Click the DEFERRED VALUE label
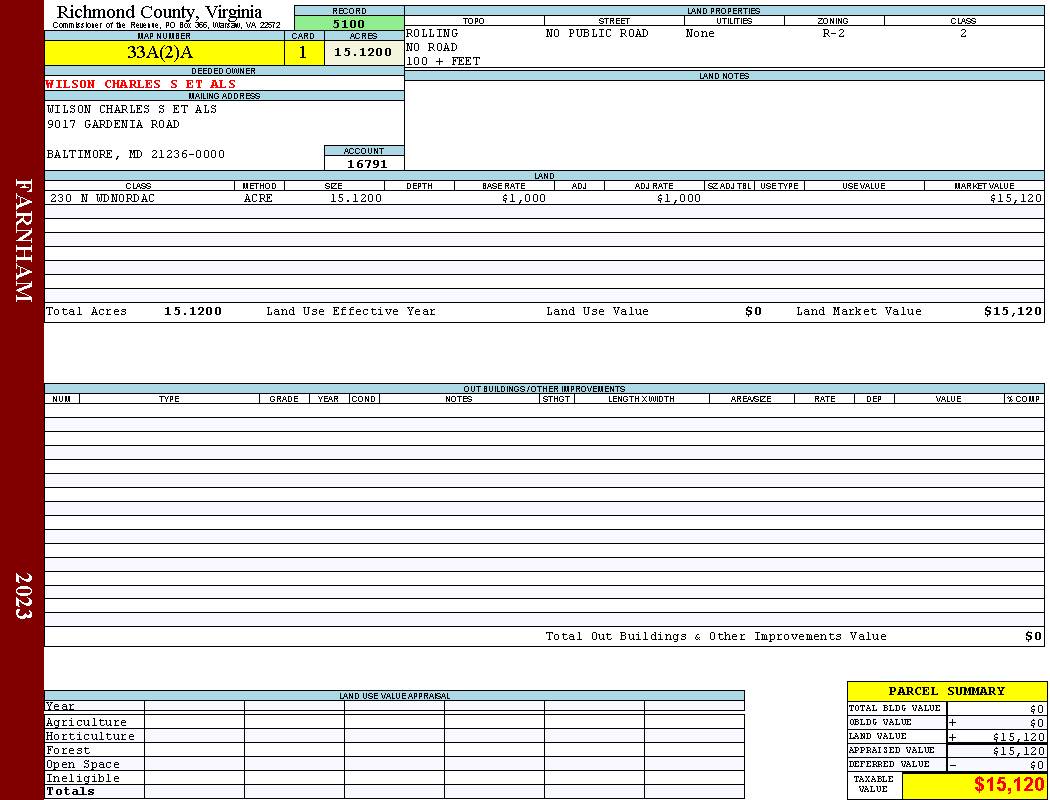The width and height of the screenshot is (1050, 800). tap(889, 765)
